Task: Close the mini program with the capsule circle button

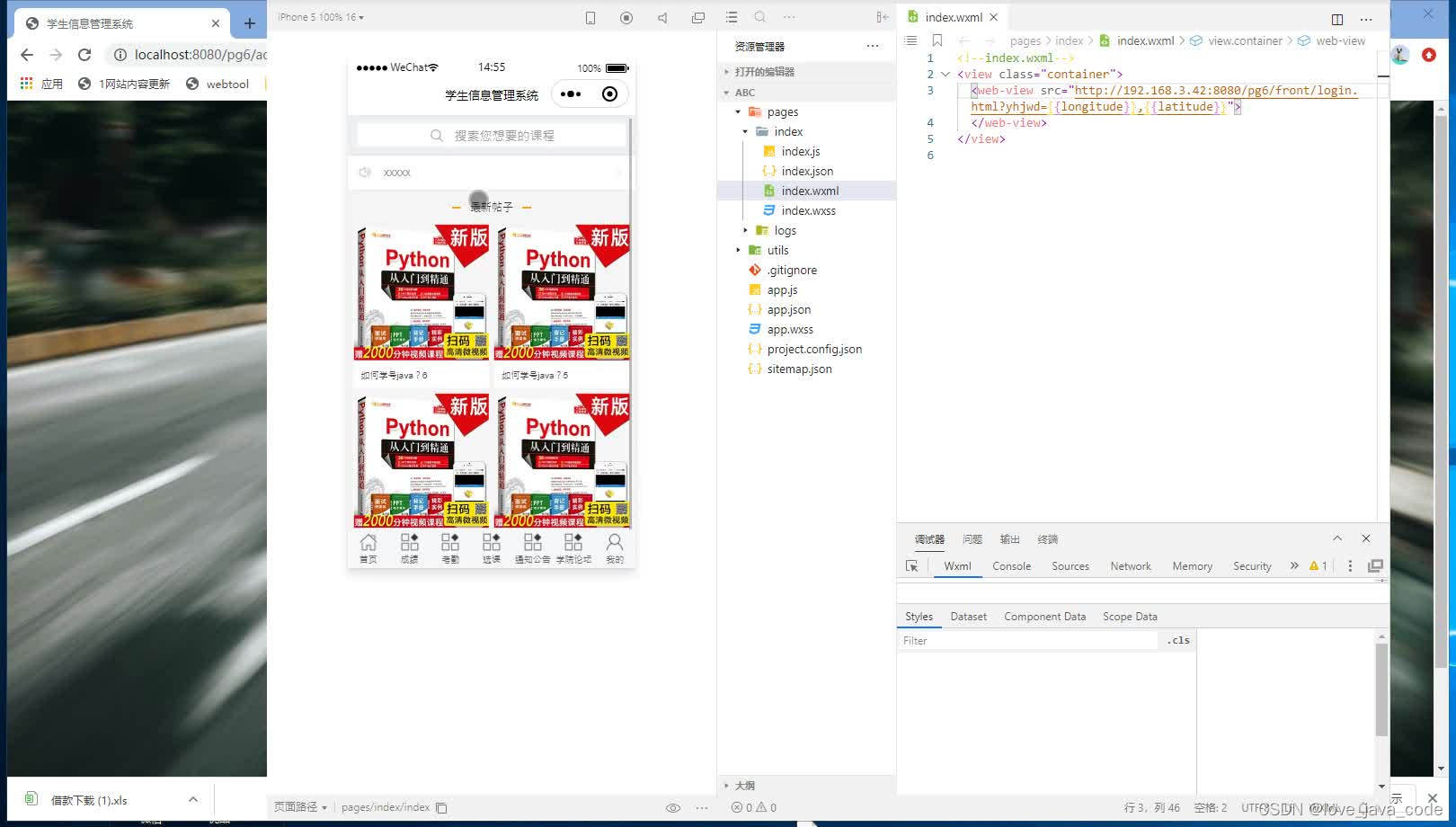Action: [x=609, y=93]
